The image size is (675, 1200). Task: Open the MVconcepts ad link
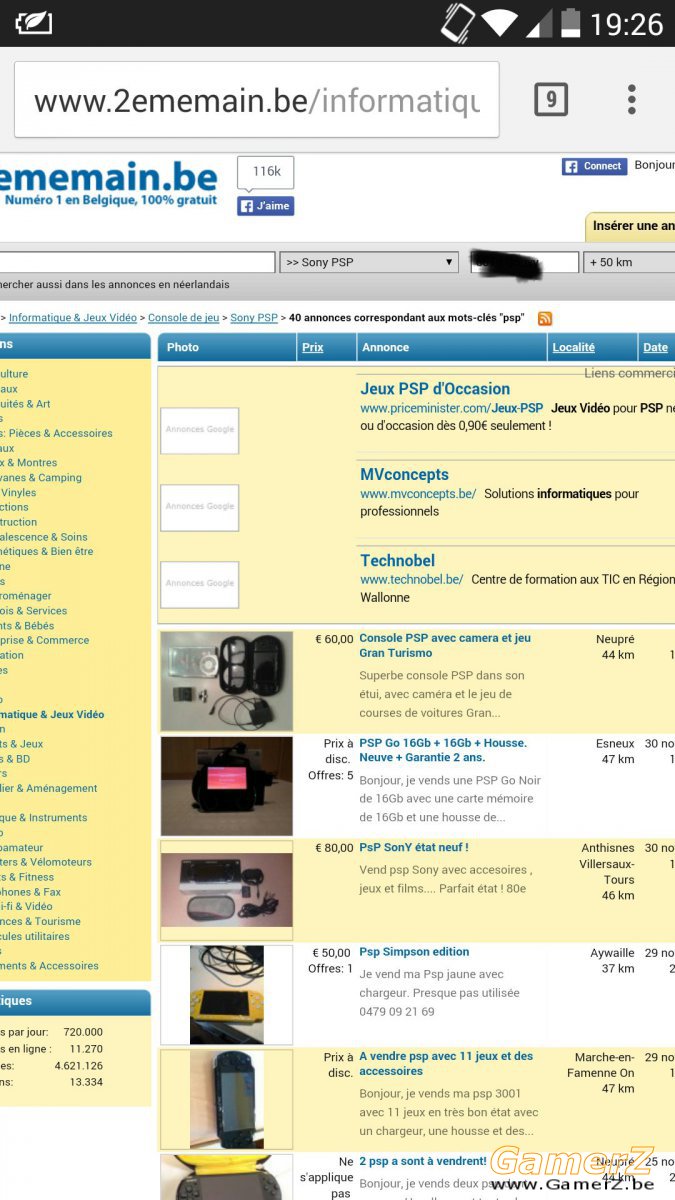pyautogui.click(x=404, y=475)
